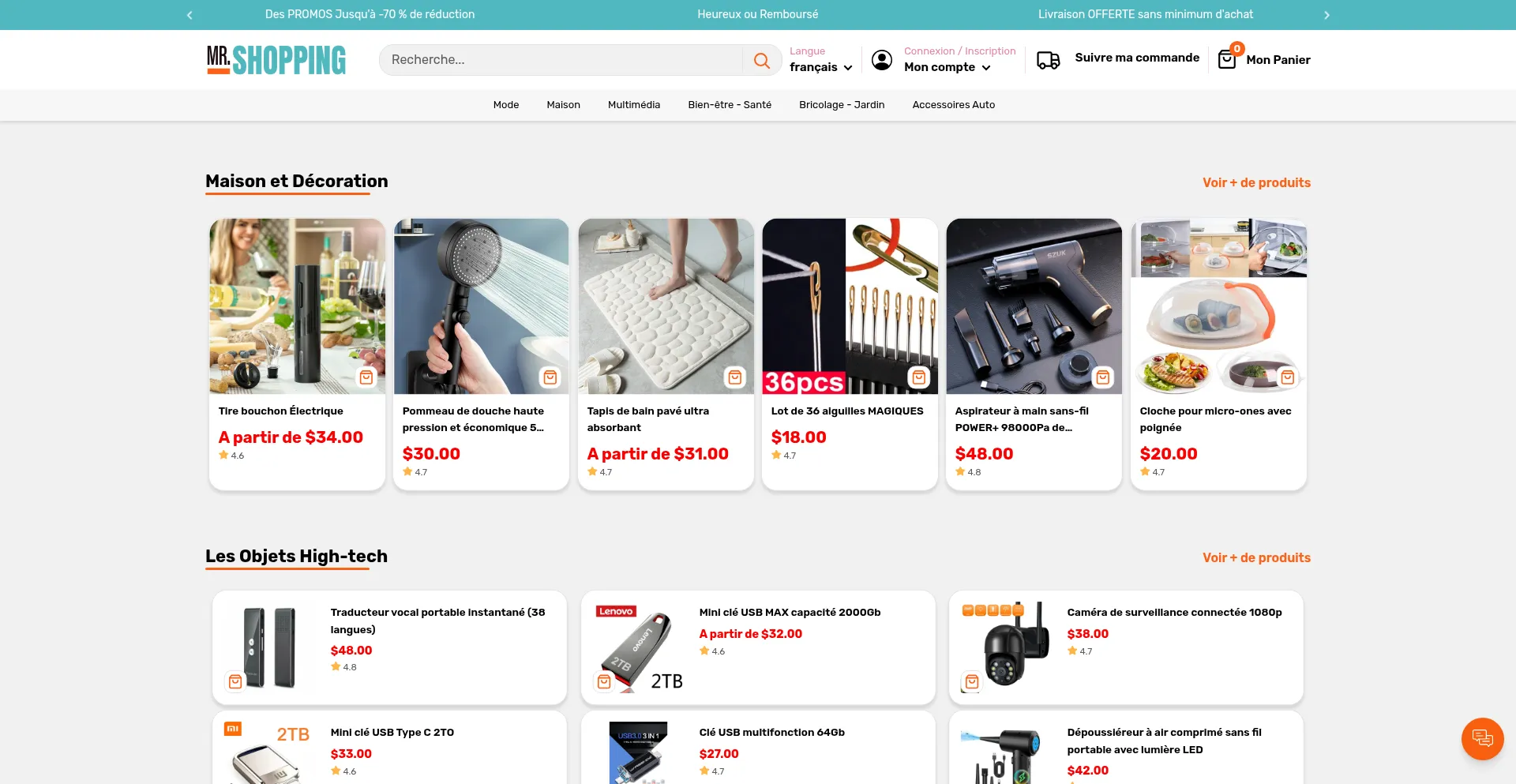Open the Mode menu
Viewport: 1516px width, 784px height.
coord(506,105)
